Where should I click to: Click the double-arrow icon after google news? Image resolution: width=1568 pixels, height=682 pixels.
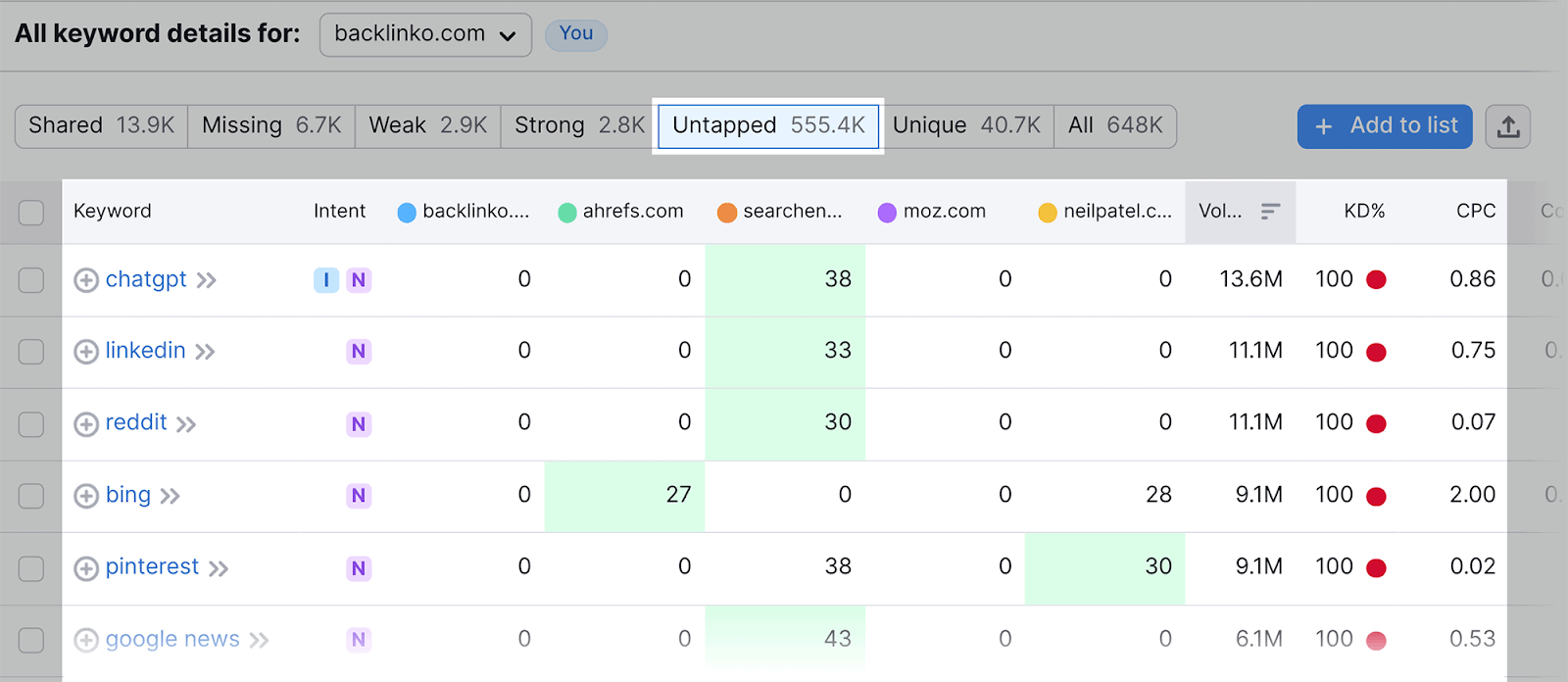pyautogui.click(x=259, y=640)
